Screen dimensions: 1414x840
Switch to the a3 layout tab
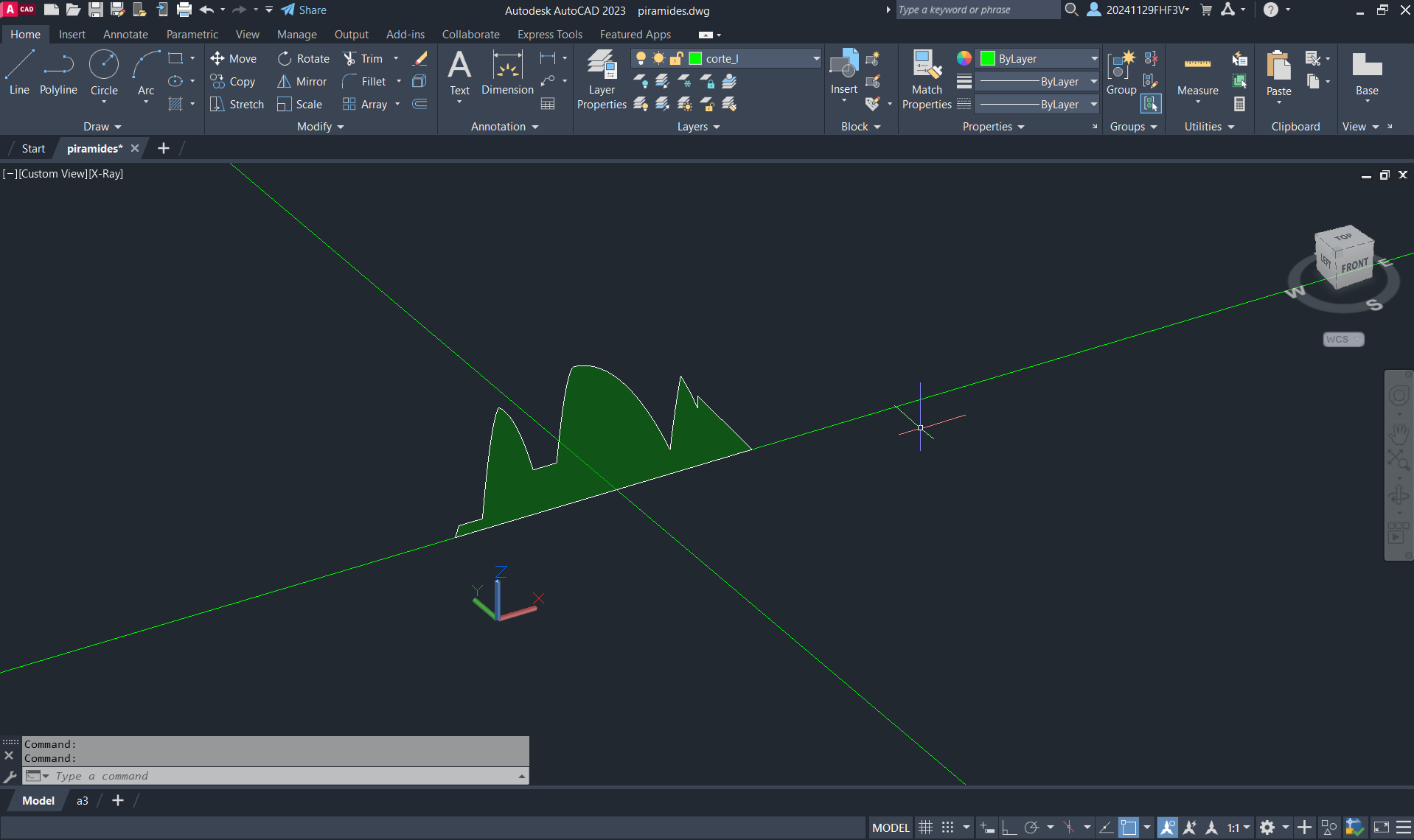tap(83, 801)
